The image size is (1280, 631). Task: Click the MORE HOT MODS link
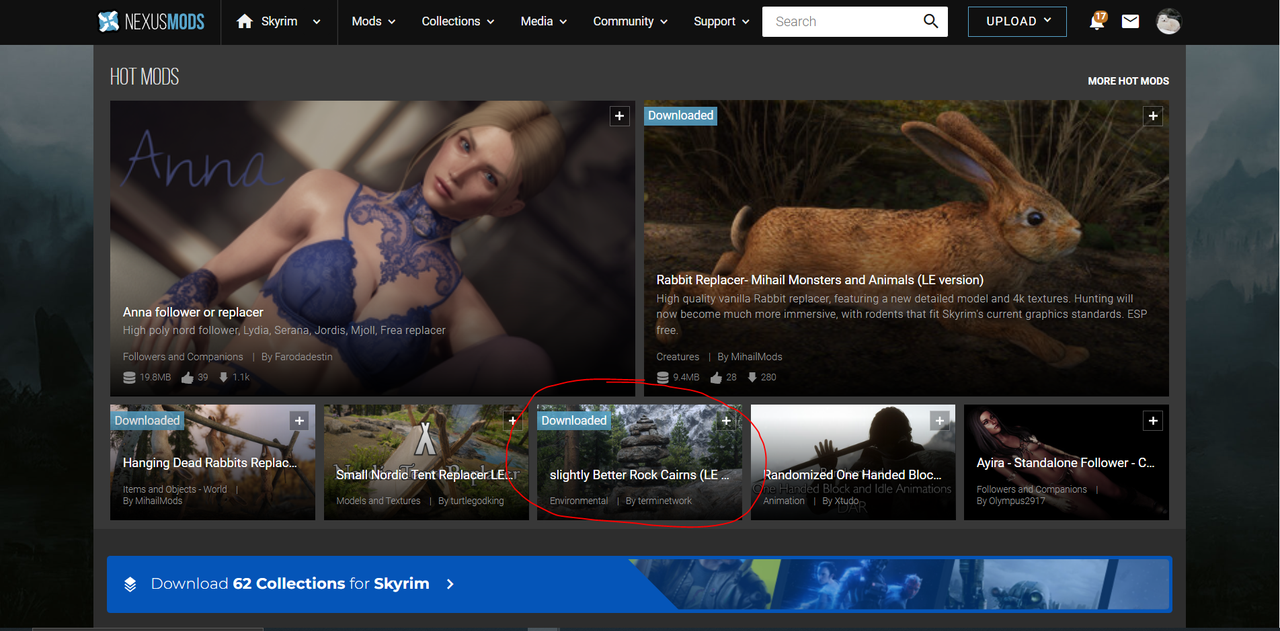click(1128, 81)
